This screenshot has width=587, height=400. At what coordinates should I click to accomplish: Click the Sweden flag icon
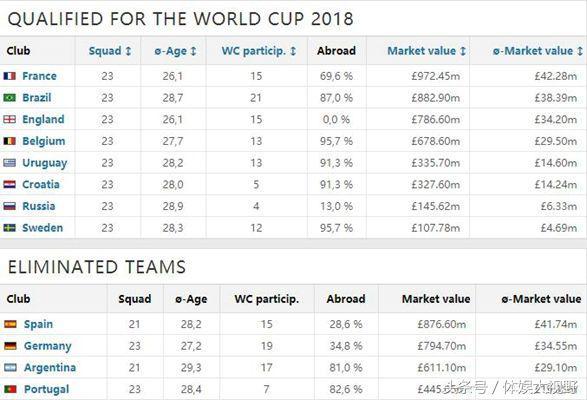[9, 228]
